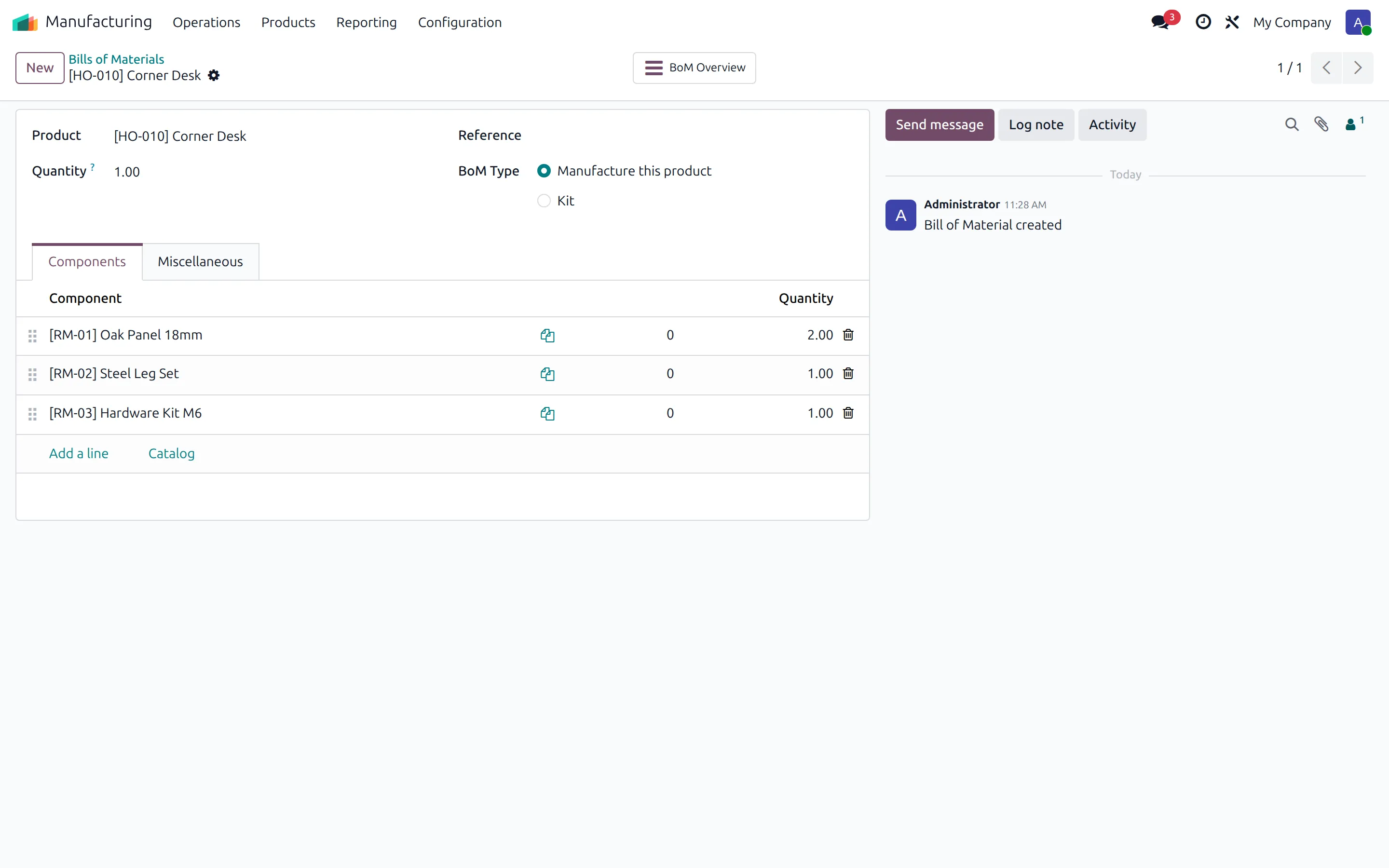Click the 0 count in Hardware Kit row
1389x868 pixels.
669,413
